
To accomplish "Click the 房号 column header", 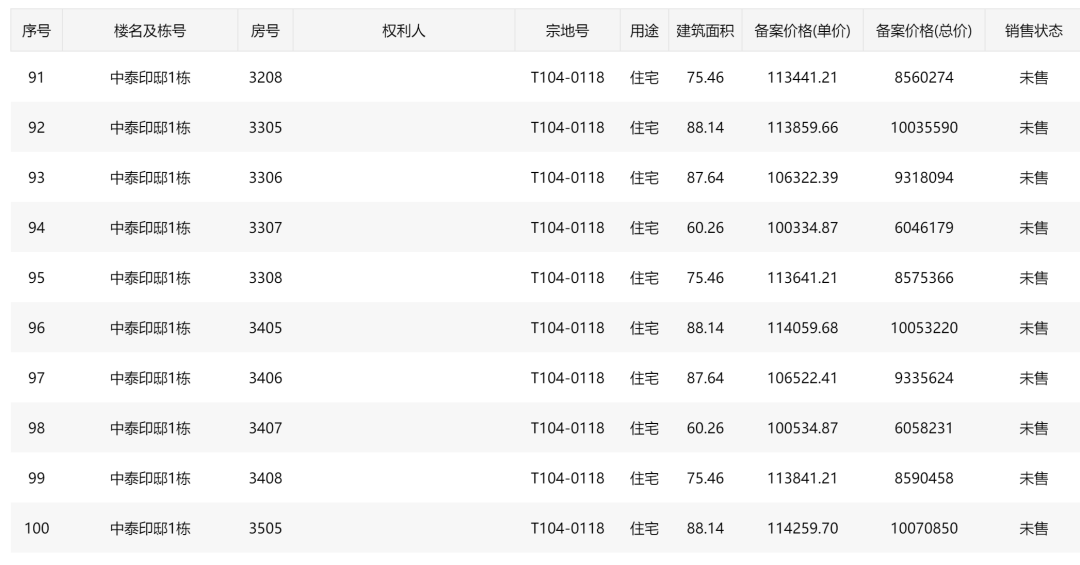I will click(265, 31).
